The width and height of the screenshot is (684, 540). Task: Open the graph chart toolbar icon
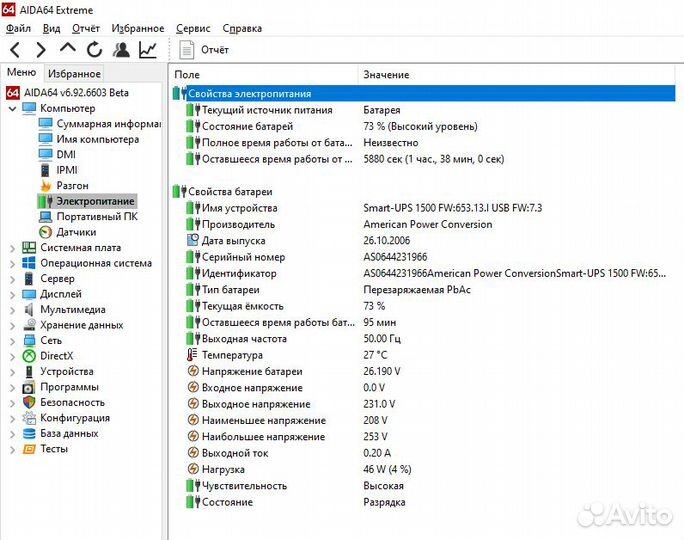click(x=148, y=50)
